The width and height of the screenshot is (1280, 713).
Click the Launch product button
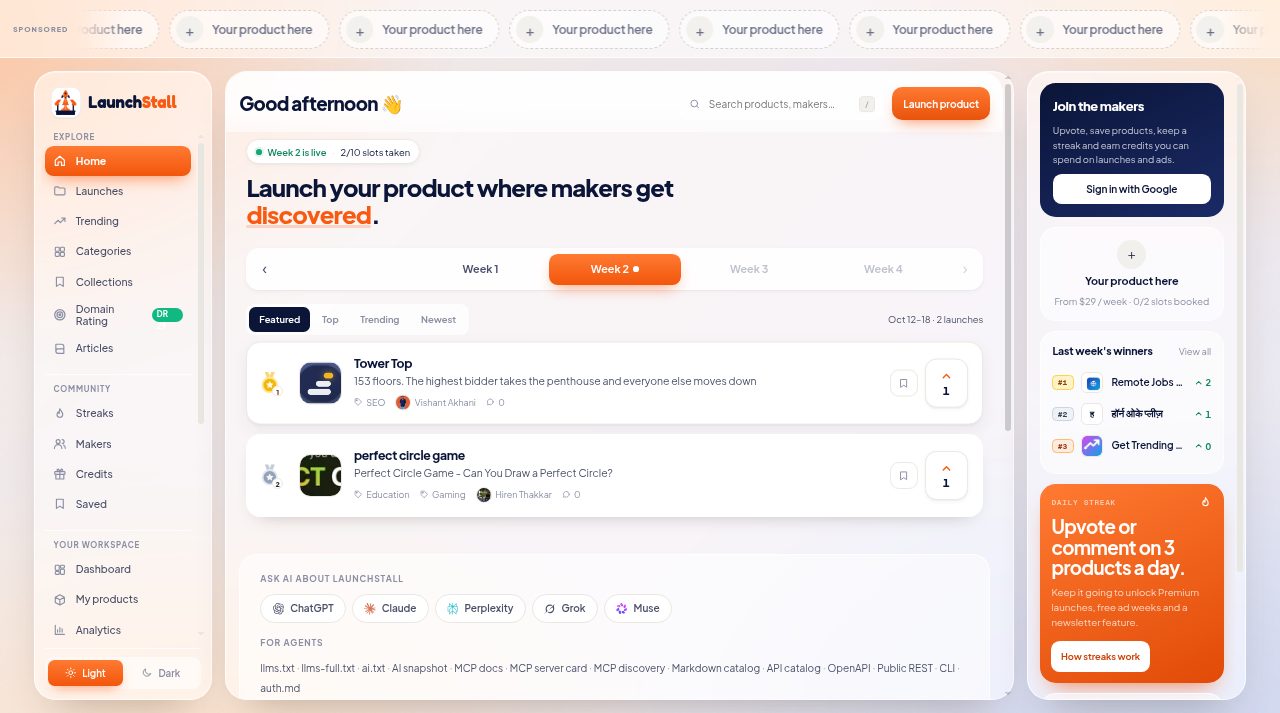[x=941, y=104]
